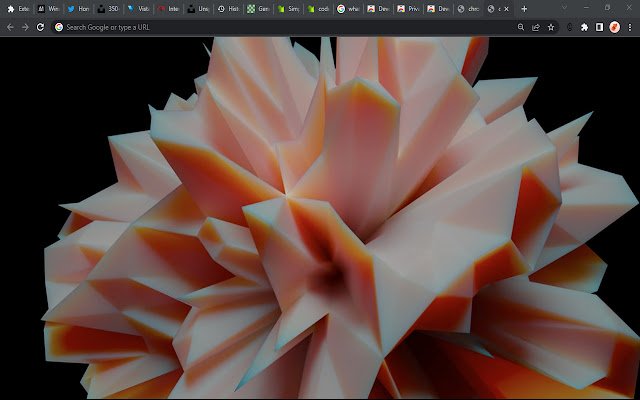Switch to the Twitter Hon tab
Viewport: 640px width, 400px height.
point(78,9)
